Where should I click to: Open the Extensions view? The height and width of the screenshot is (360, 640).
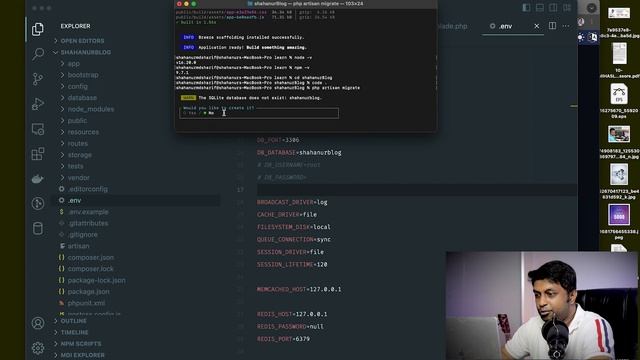(x=38, y=154)
